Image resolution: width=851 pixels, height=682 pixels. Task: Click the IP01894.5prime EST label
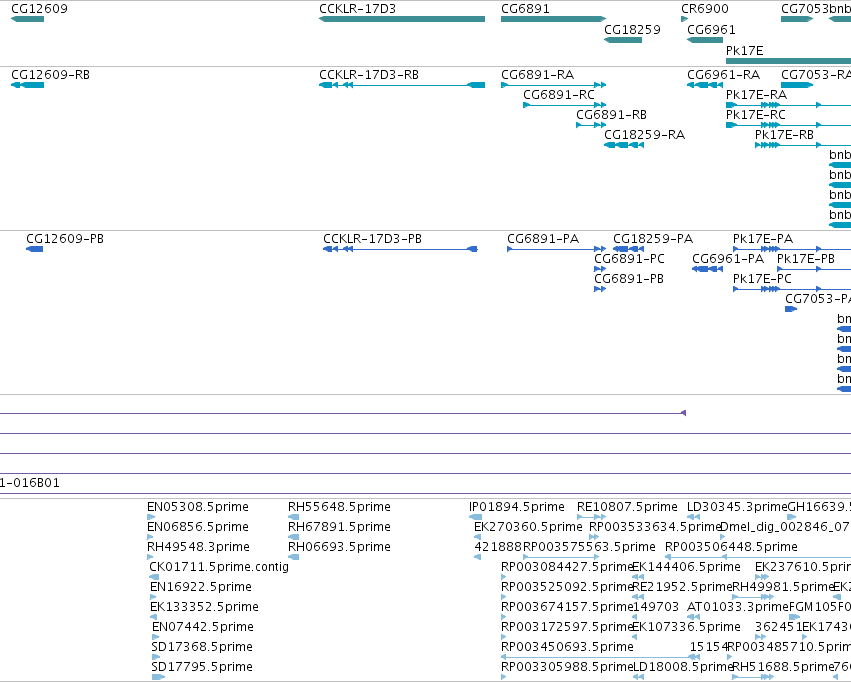517,507
